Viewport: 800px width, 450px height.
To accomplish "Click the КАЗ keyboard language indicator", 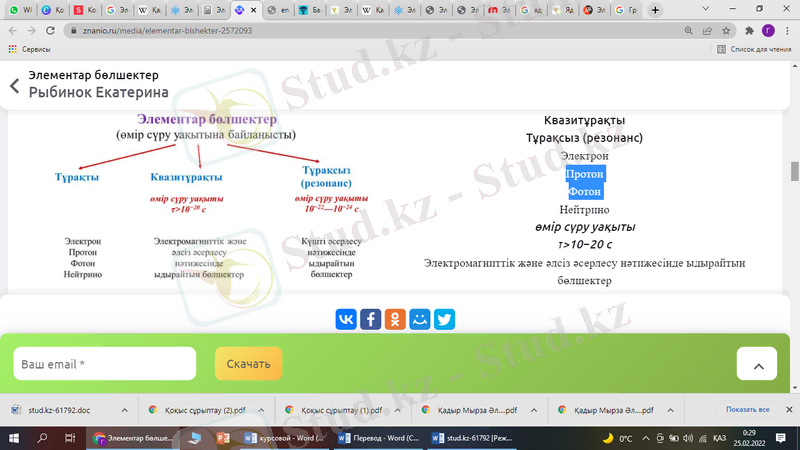I will [719, 438].
